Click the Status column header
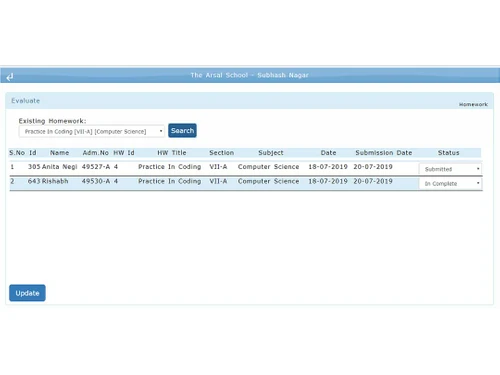Image resolution: width=500 pixels, height=375 pixels. coord(449,153)
